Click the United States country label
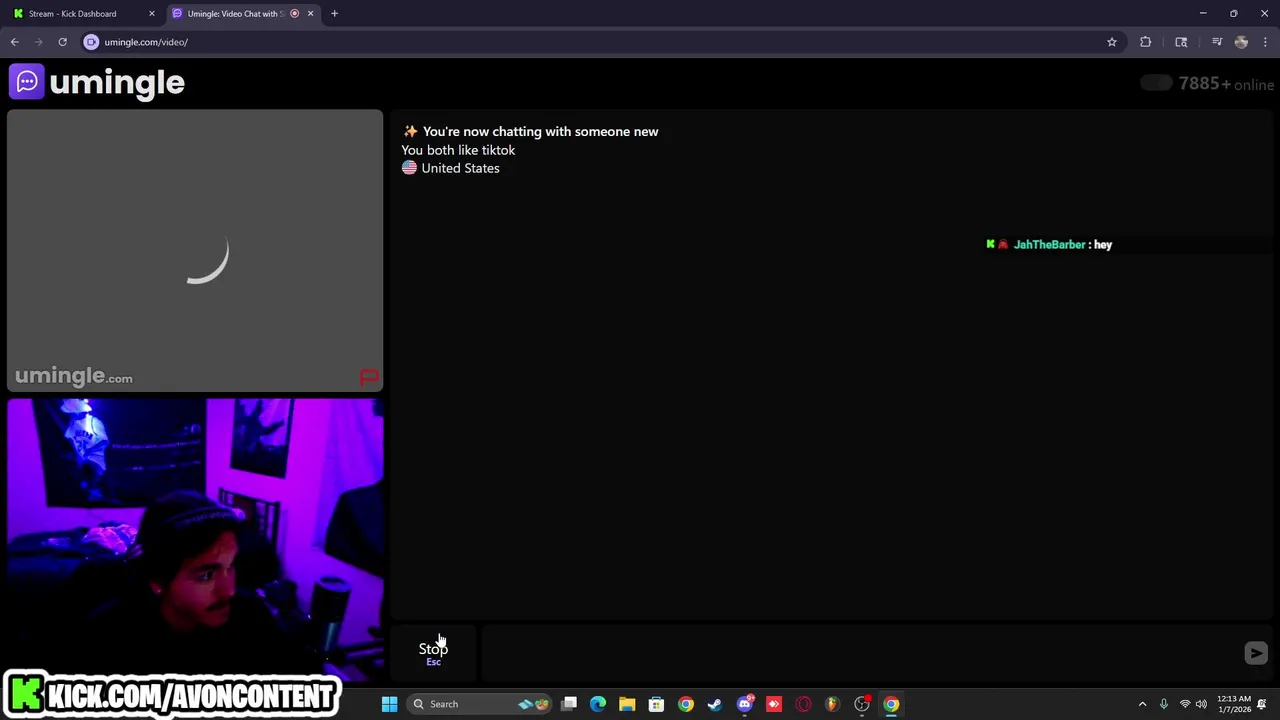1280x720 pixels. pyautogui.click(x=460, y=168)
